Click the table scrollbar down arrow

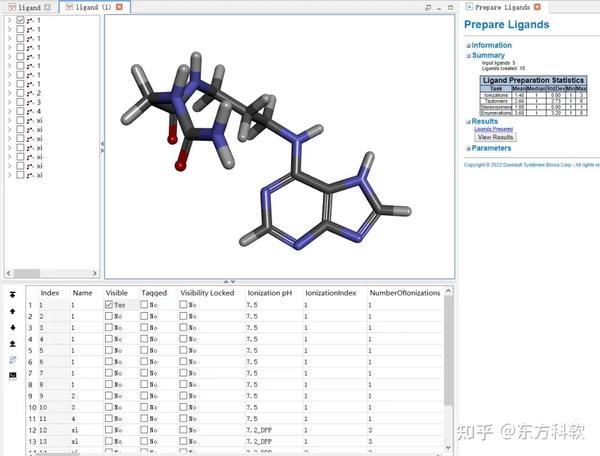448,447
